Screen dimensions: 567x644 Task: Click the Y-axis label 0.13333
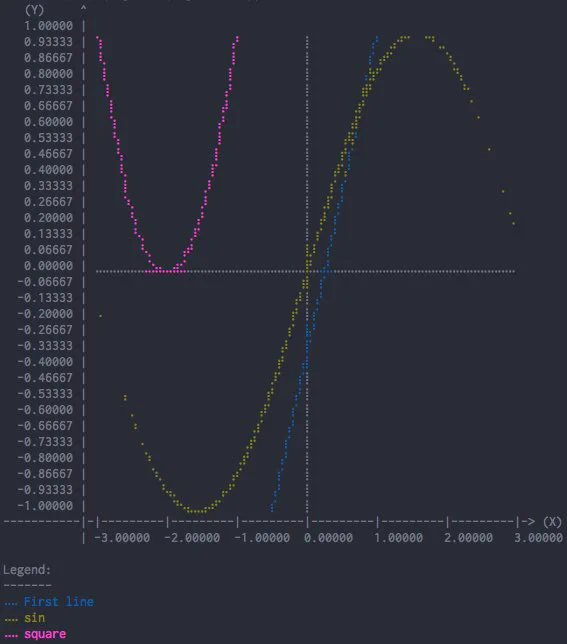pyautogui.click(x=48, y=234)
